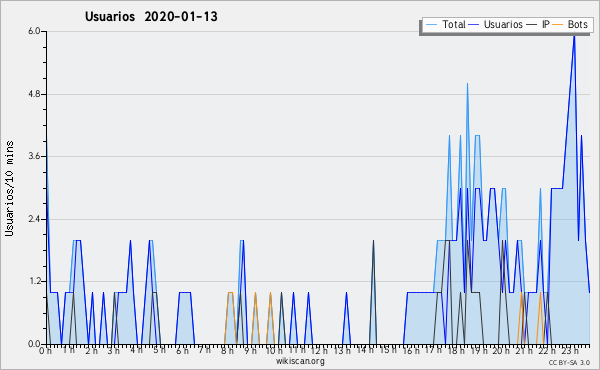Screen dimensions: 600x370
Task: Click the y-axis value 1.2
Action: pos(34,282)
